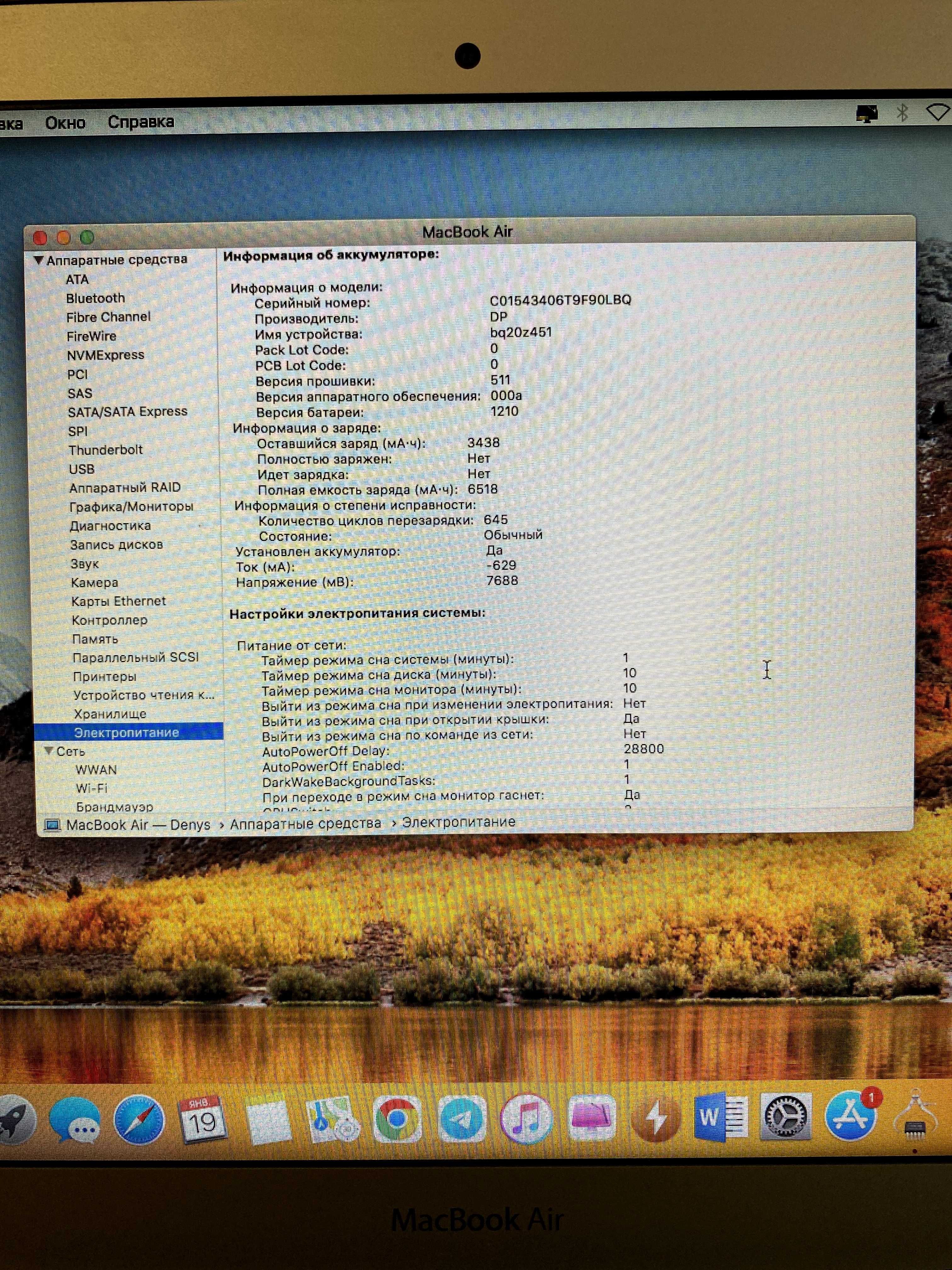The height and width of the screenshot is (1270, 952).
Task: Collapse the Сеть section triangle
Action: pos(49,751)
